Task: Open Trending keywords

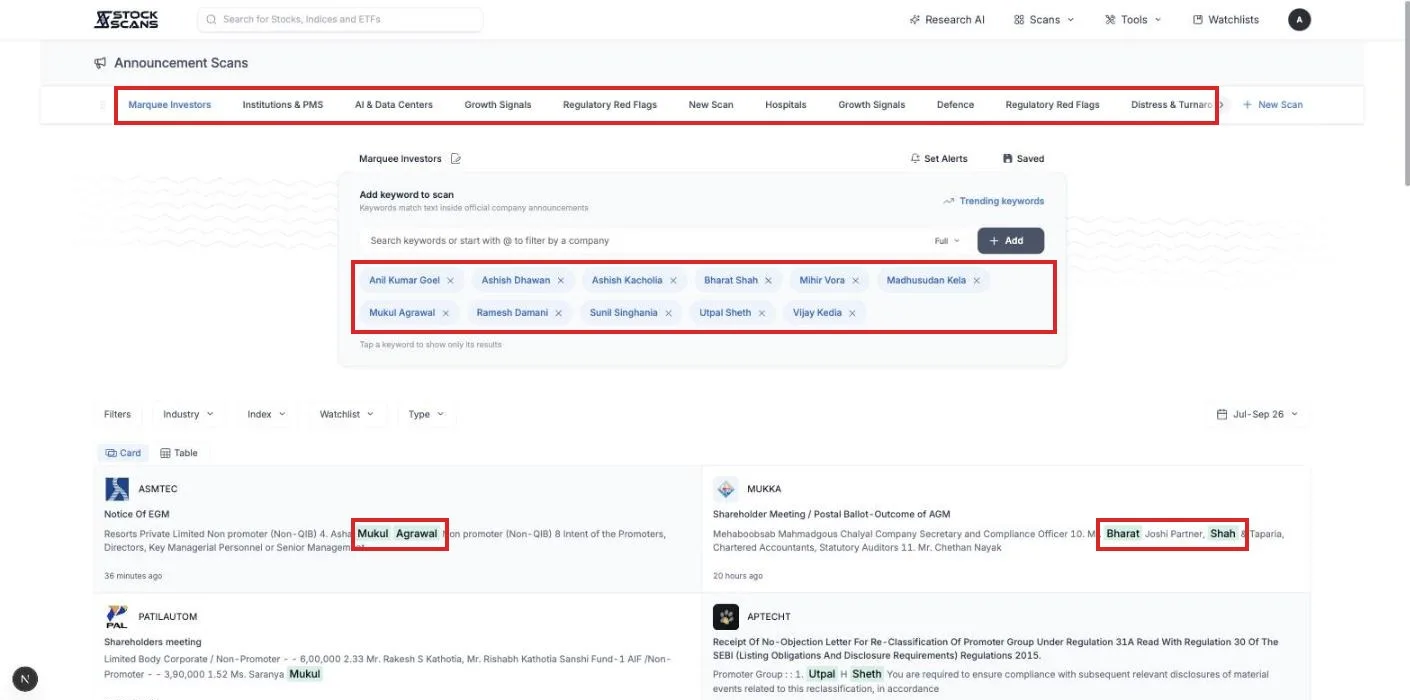Action: pyautogui.click(x=994, y=201)
